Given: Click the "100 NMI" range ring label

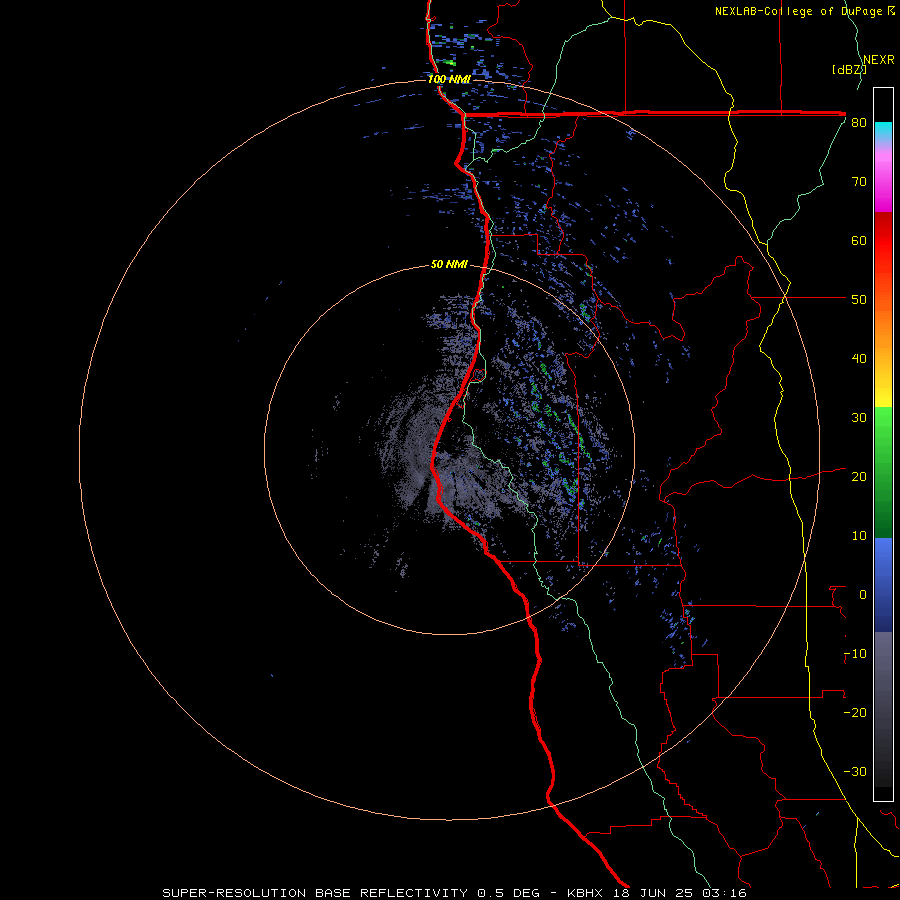Looking at the screenshot, I should [x=449, y=79].
